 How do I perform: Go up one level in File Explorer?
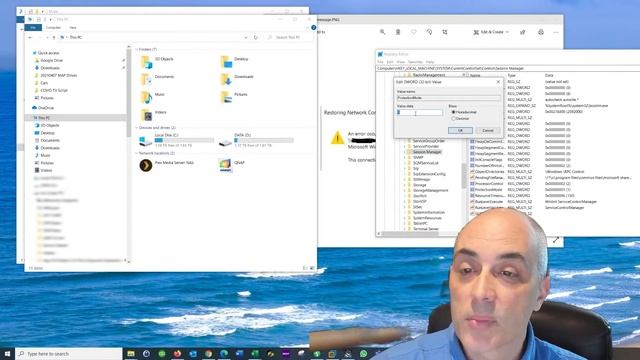coord(53,37)
